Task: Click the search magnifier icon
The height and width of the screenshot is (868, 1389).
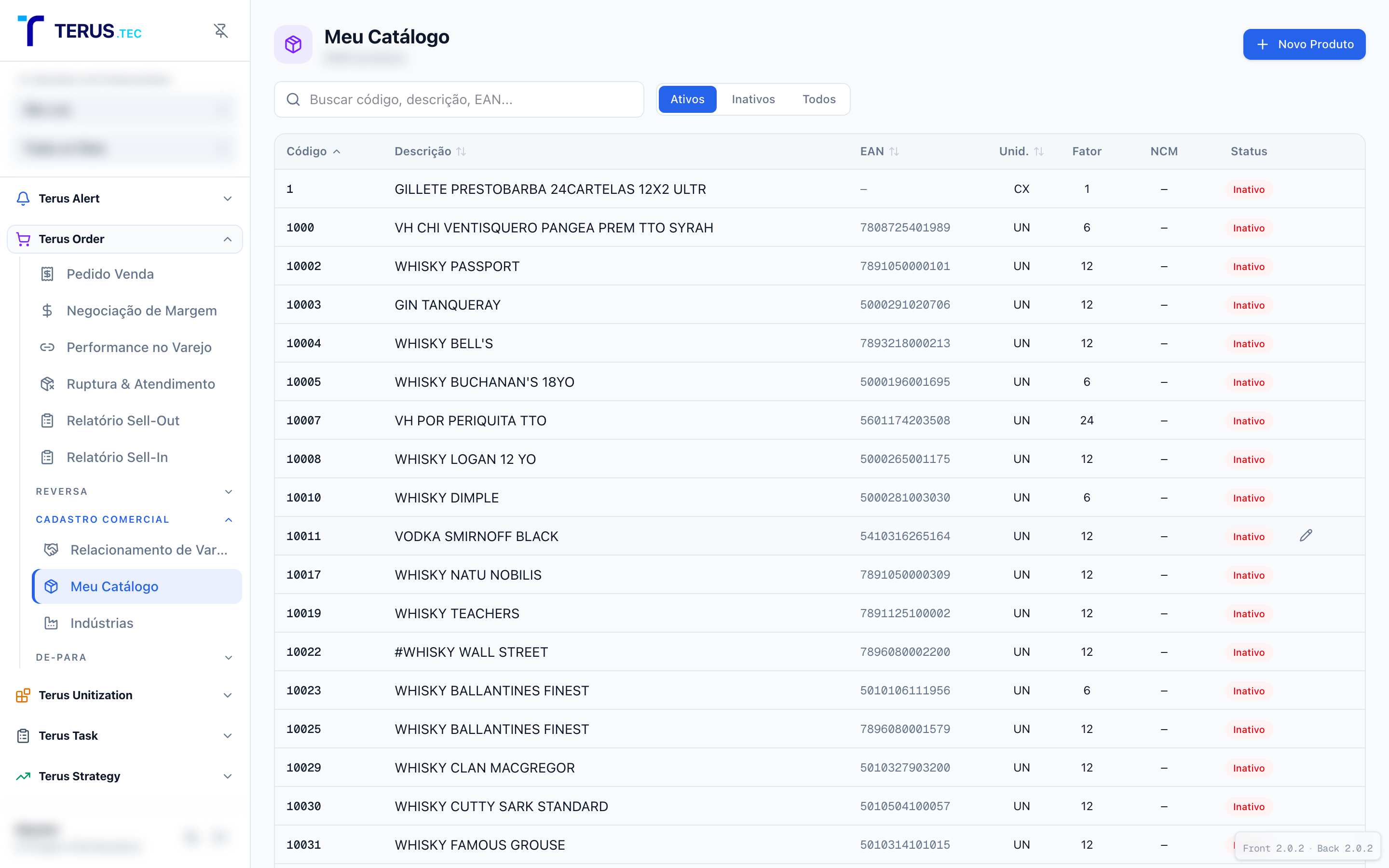Action: pyautogui.click(x=293, y=99)
